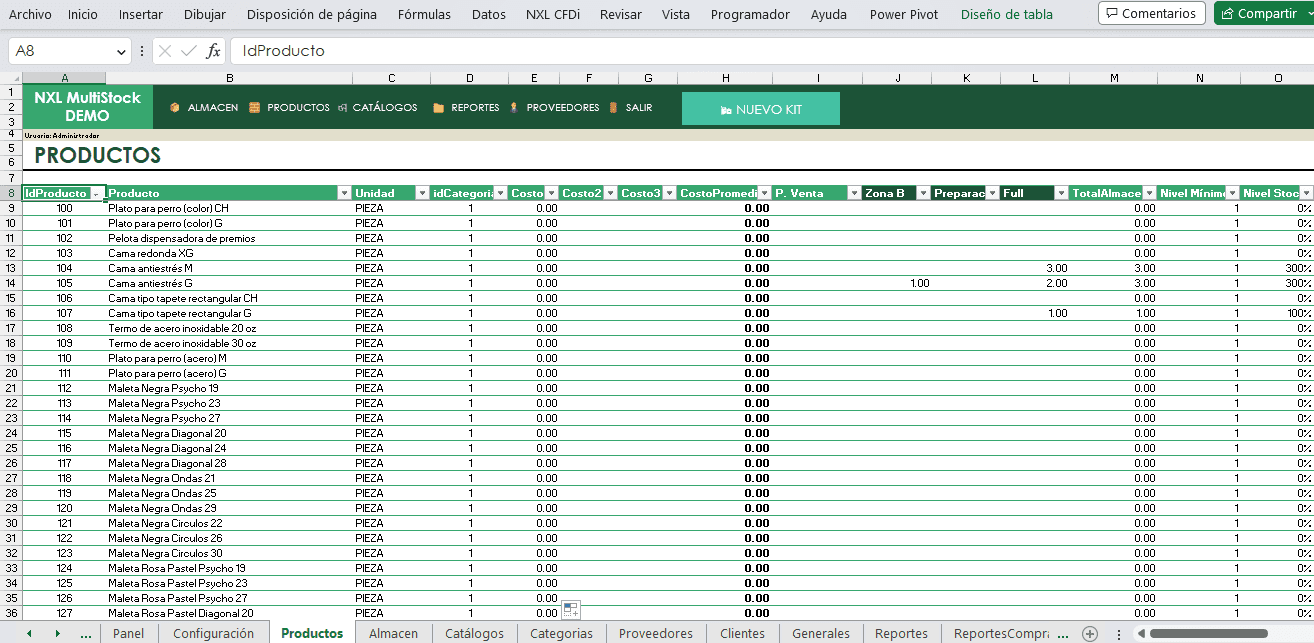Open the IdProducto column filter
Image resolution: width=1314 pixels, height=643 pixels.
tap(97, 193)
